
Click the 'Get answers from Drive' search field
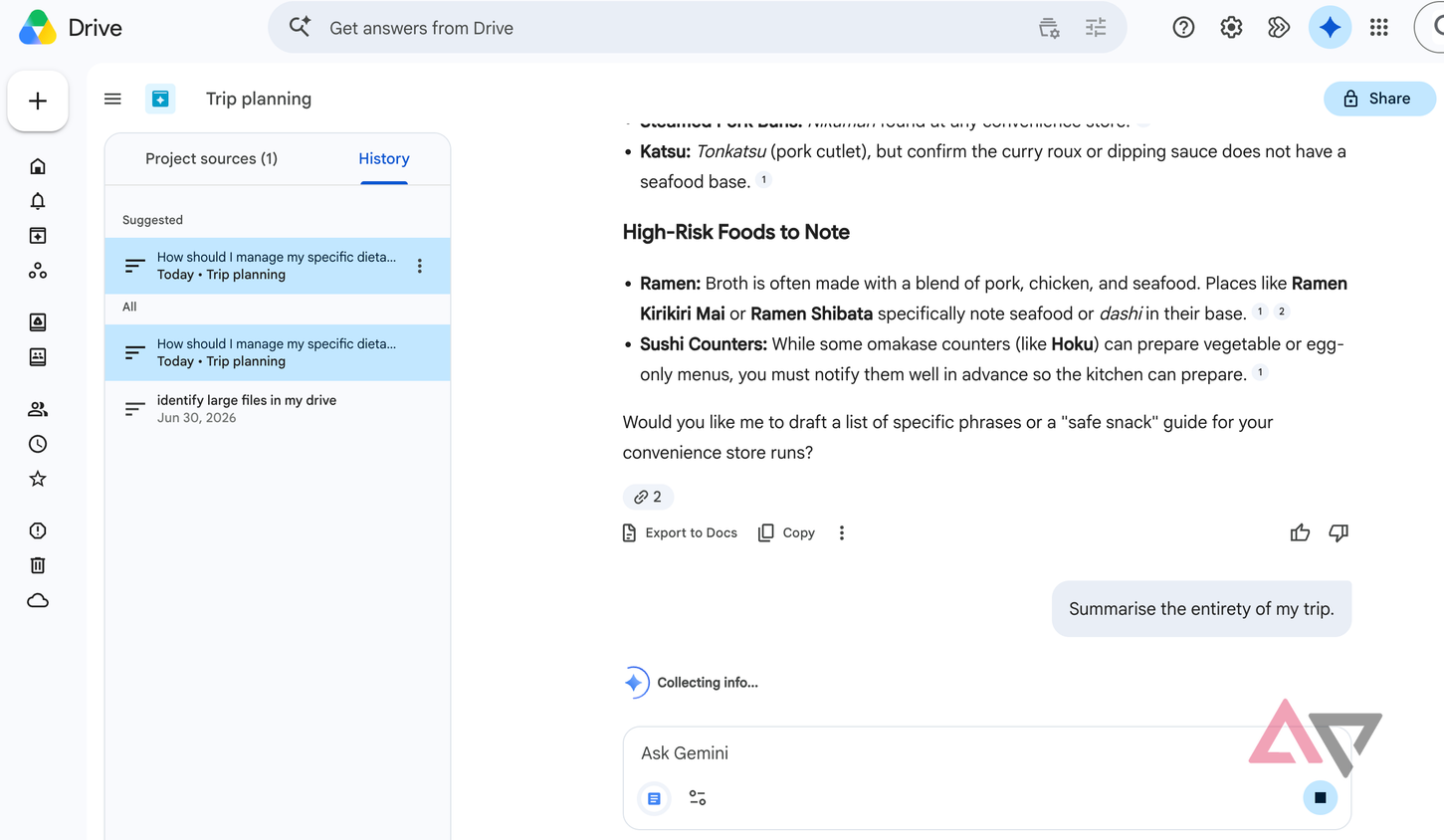[x=697, y=28]
